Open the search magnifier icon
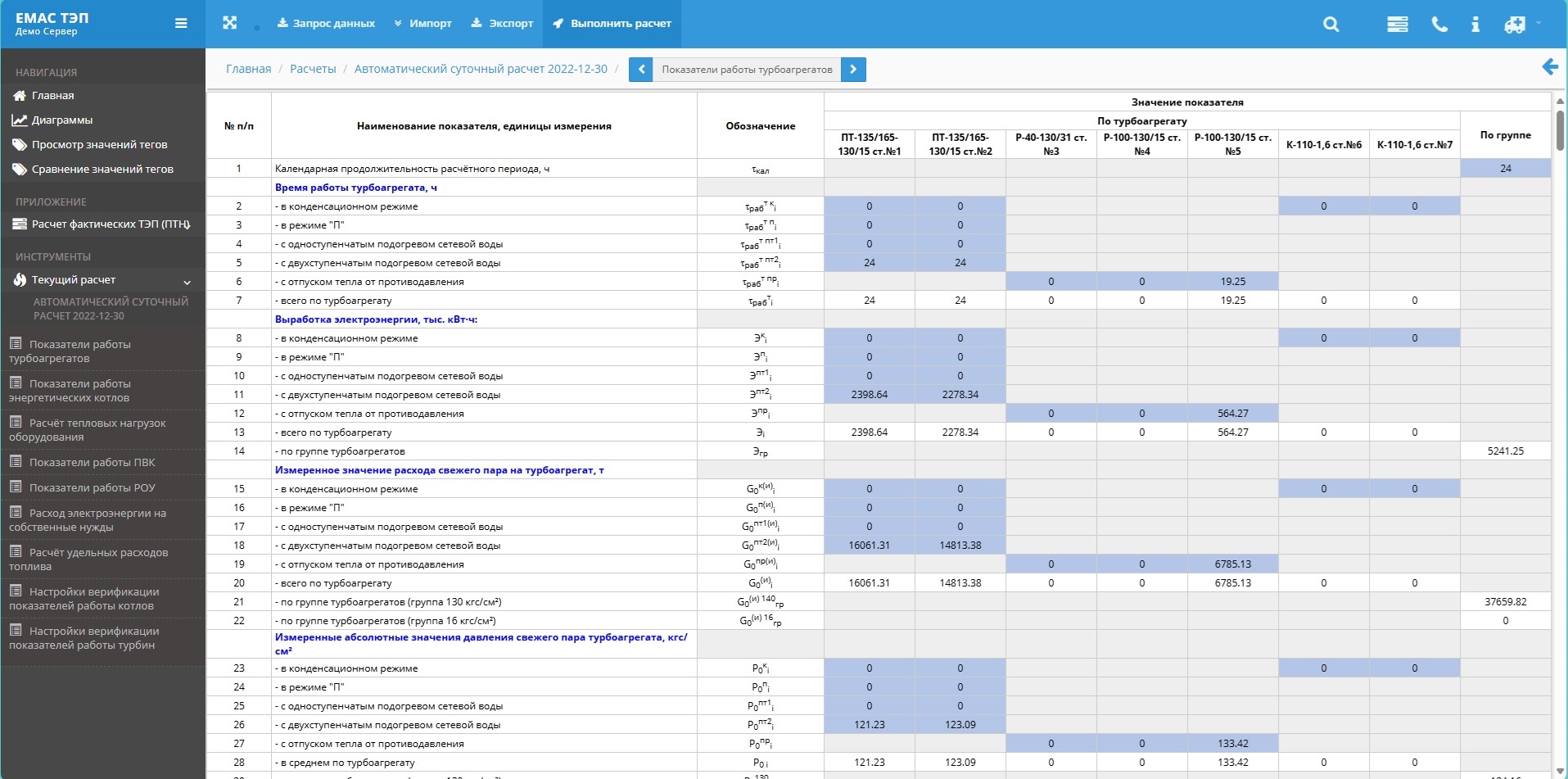The width and height of the screenshot is (1568, 779). coord(1331,25)
